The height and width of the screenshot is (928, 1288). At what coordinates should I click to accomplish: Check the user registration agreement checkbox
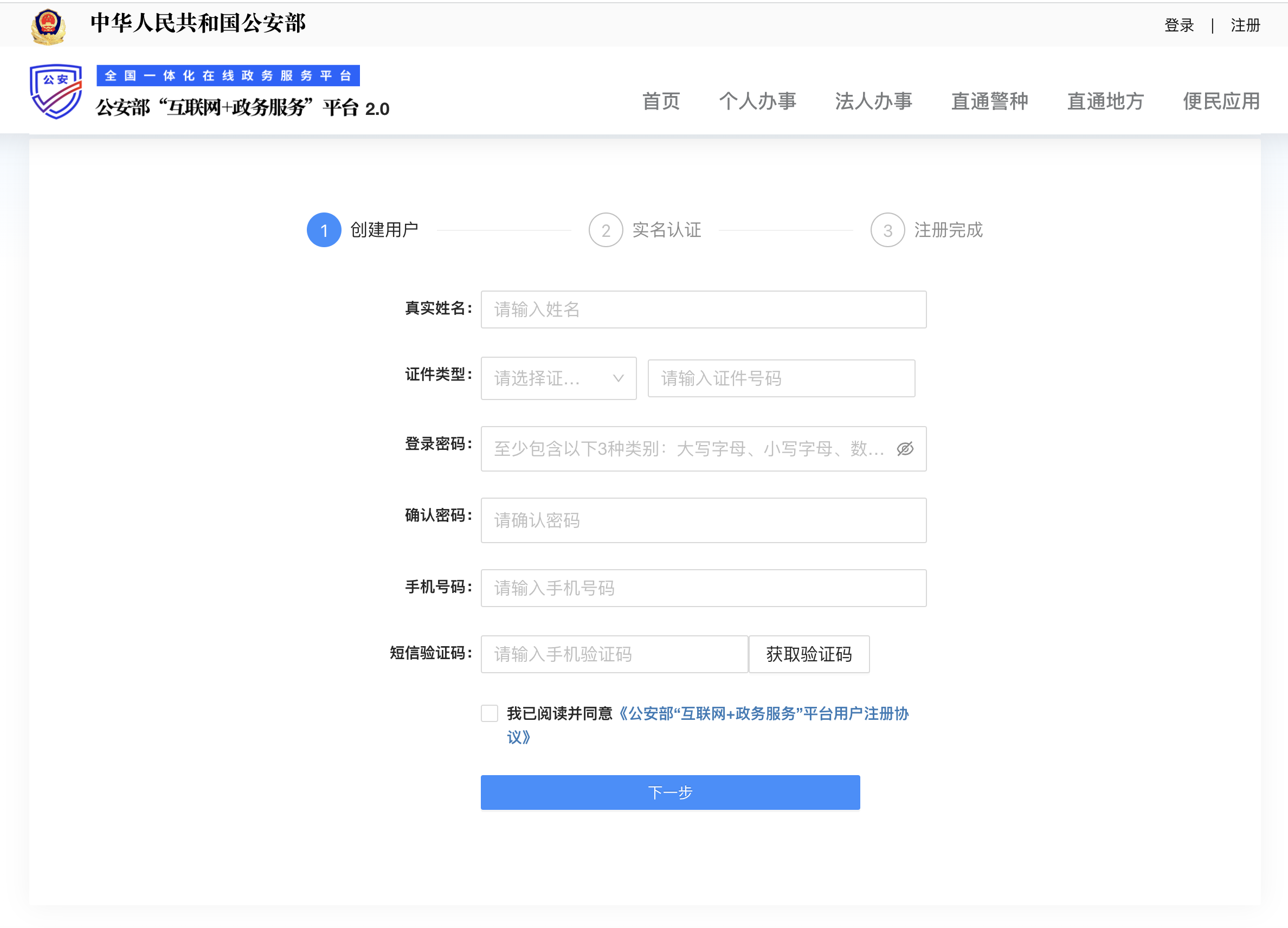pyautogui.click(x=489, y=713)
